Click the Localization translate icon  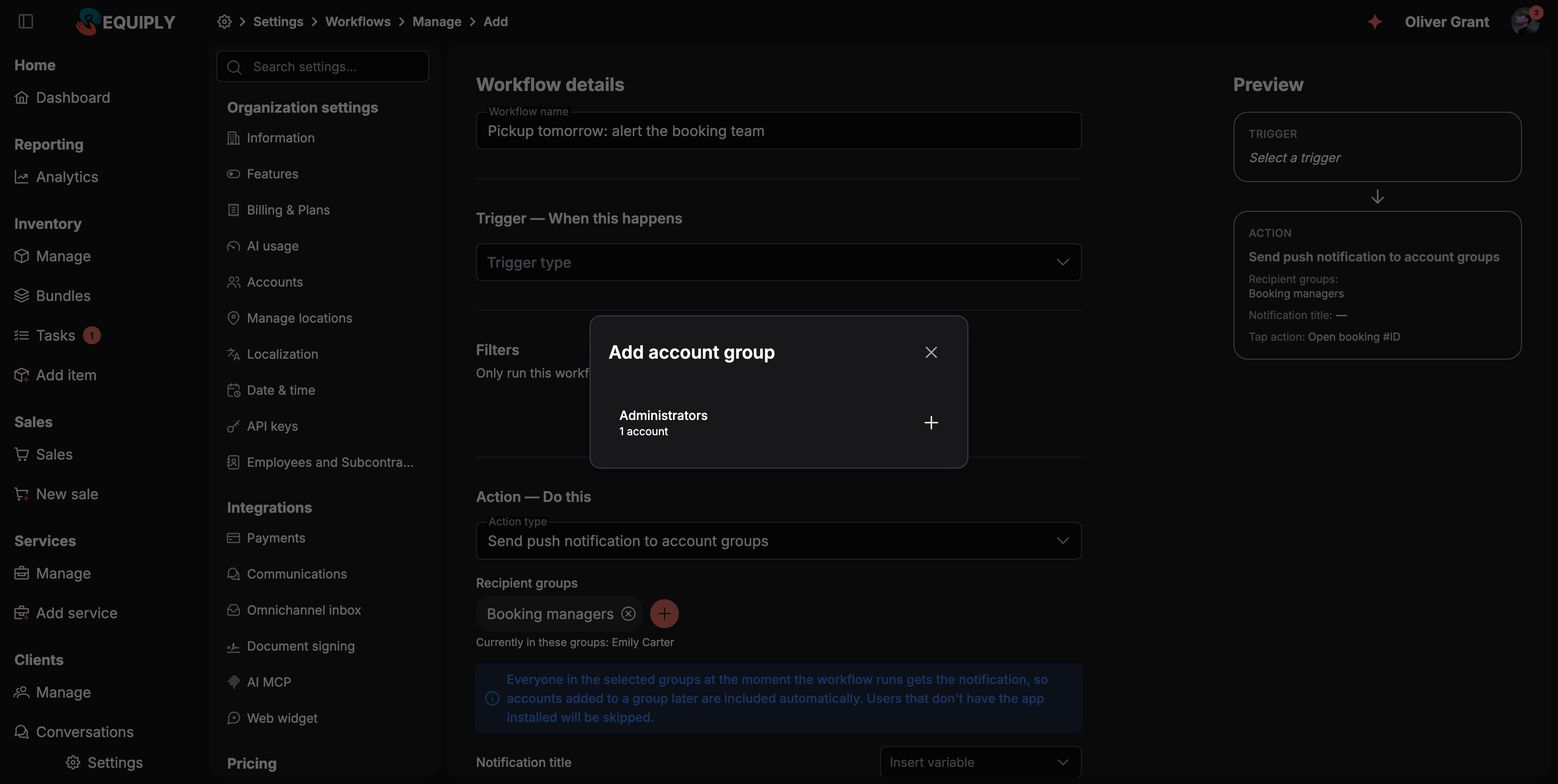234,354
